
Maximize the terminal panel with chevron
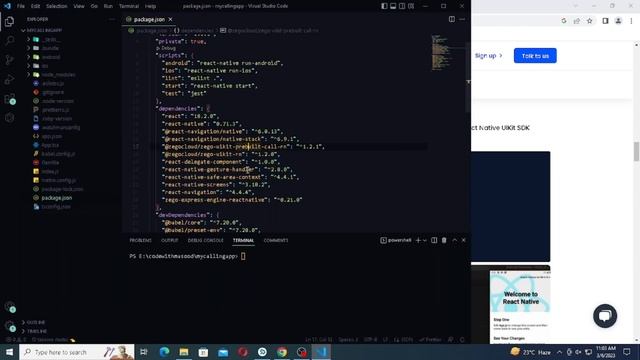454,240
